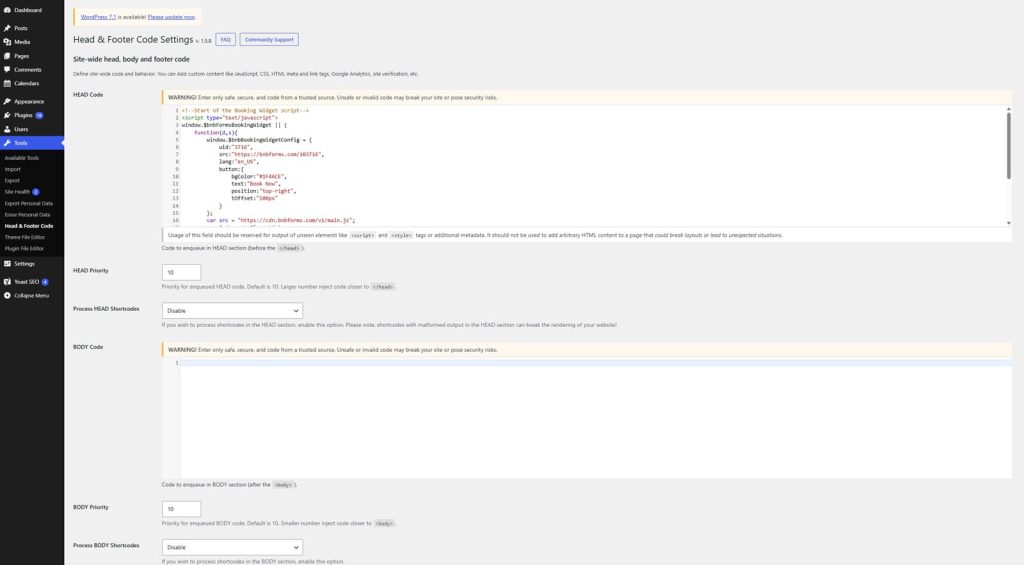Click the Collapse Menu arrow icon
The height and width of the screenshot is (565, 1024).
[x=7, y=296]
